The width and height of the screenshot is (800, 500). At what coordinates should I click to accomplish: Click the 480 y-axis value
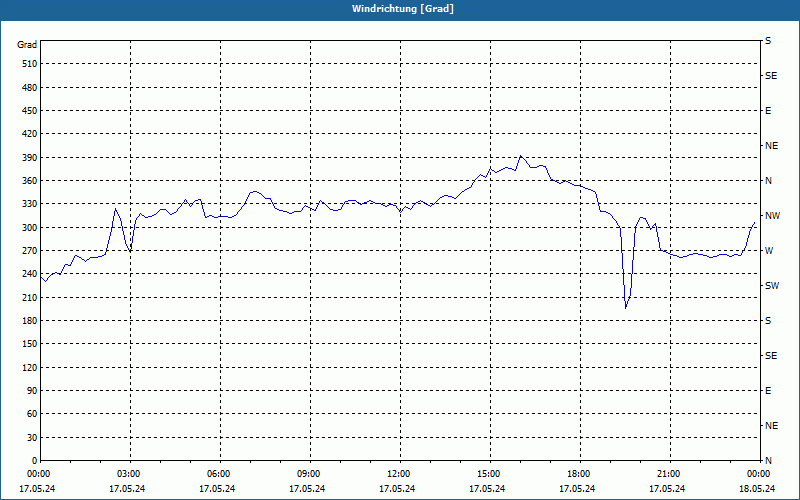[x=30, y=88]
